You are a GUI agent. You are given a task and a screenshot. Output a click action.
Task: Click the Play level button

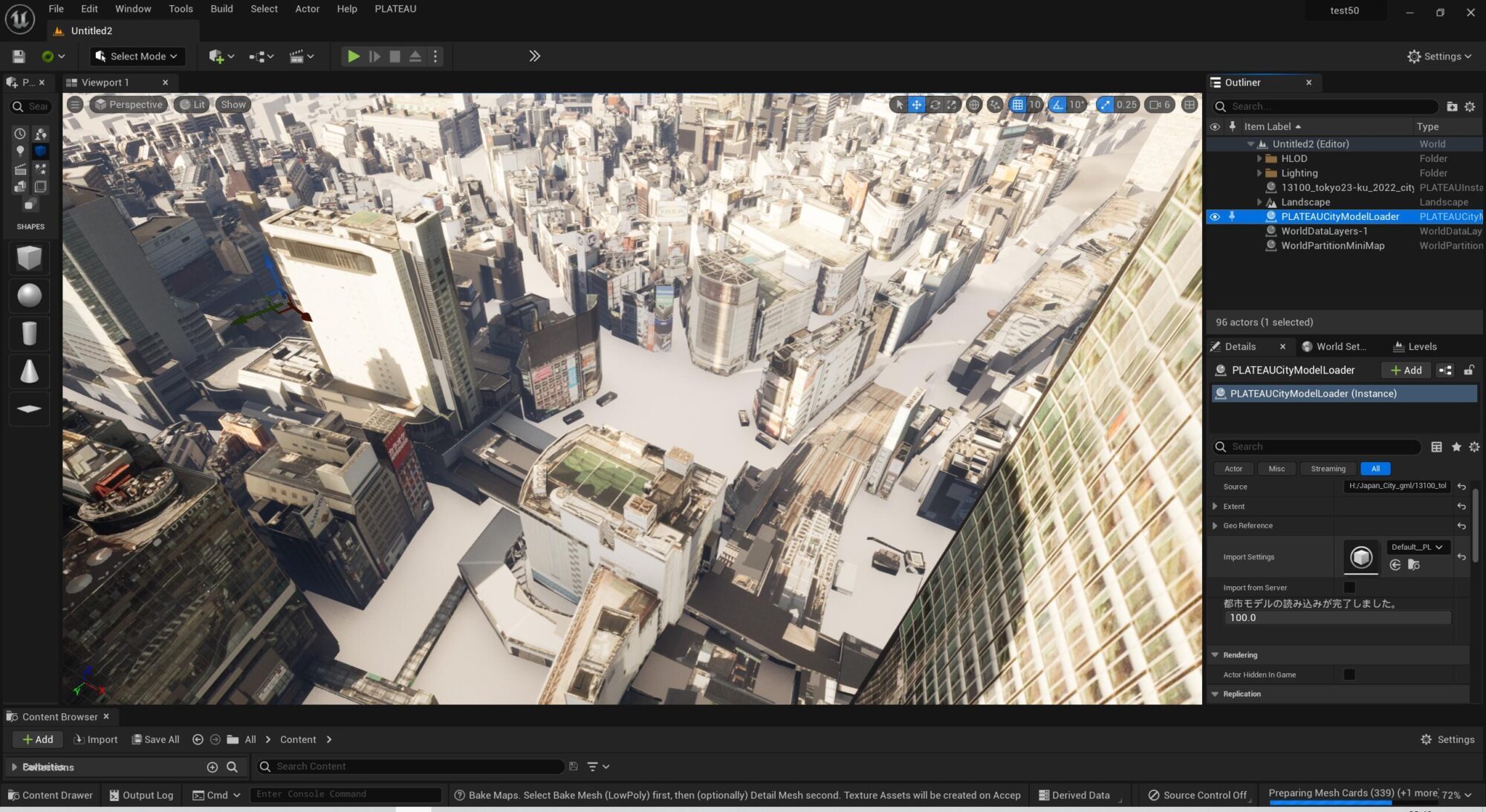click(354, 56)
